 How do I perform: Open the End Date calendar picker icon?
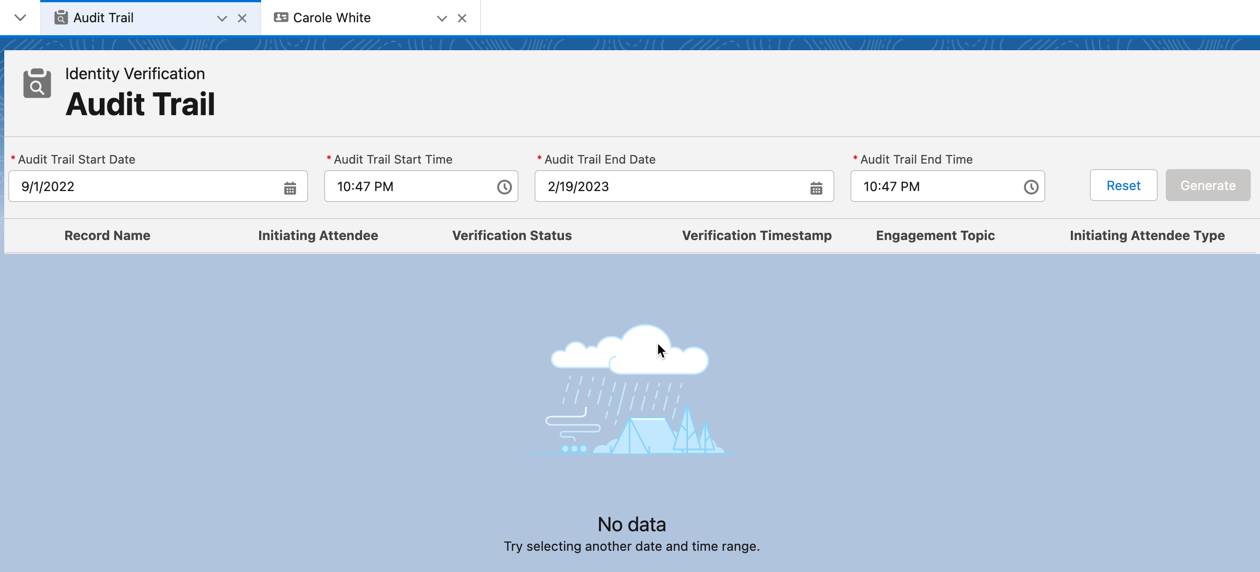pyautogui.click(x=816, y=187)
